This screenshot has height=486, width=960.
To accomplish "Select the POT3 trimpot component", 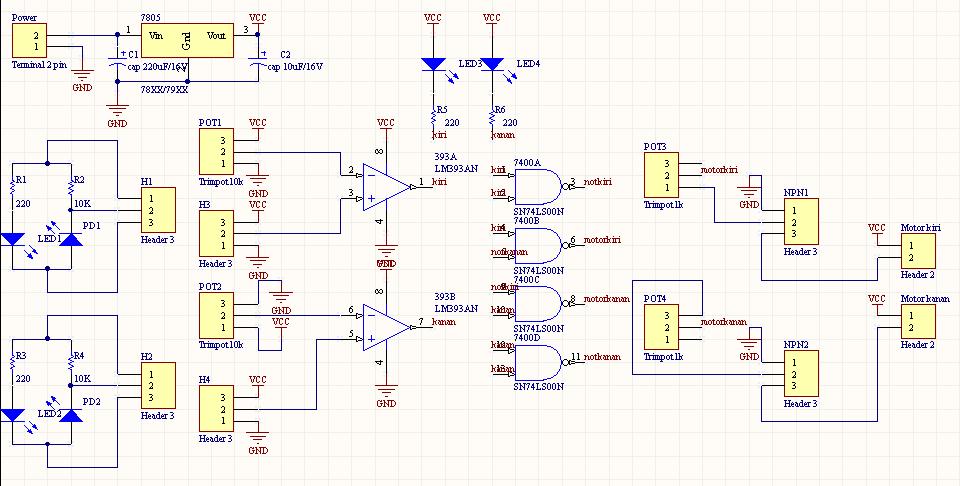I will click(661, 176).
